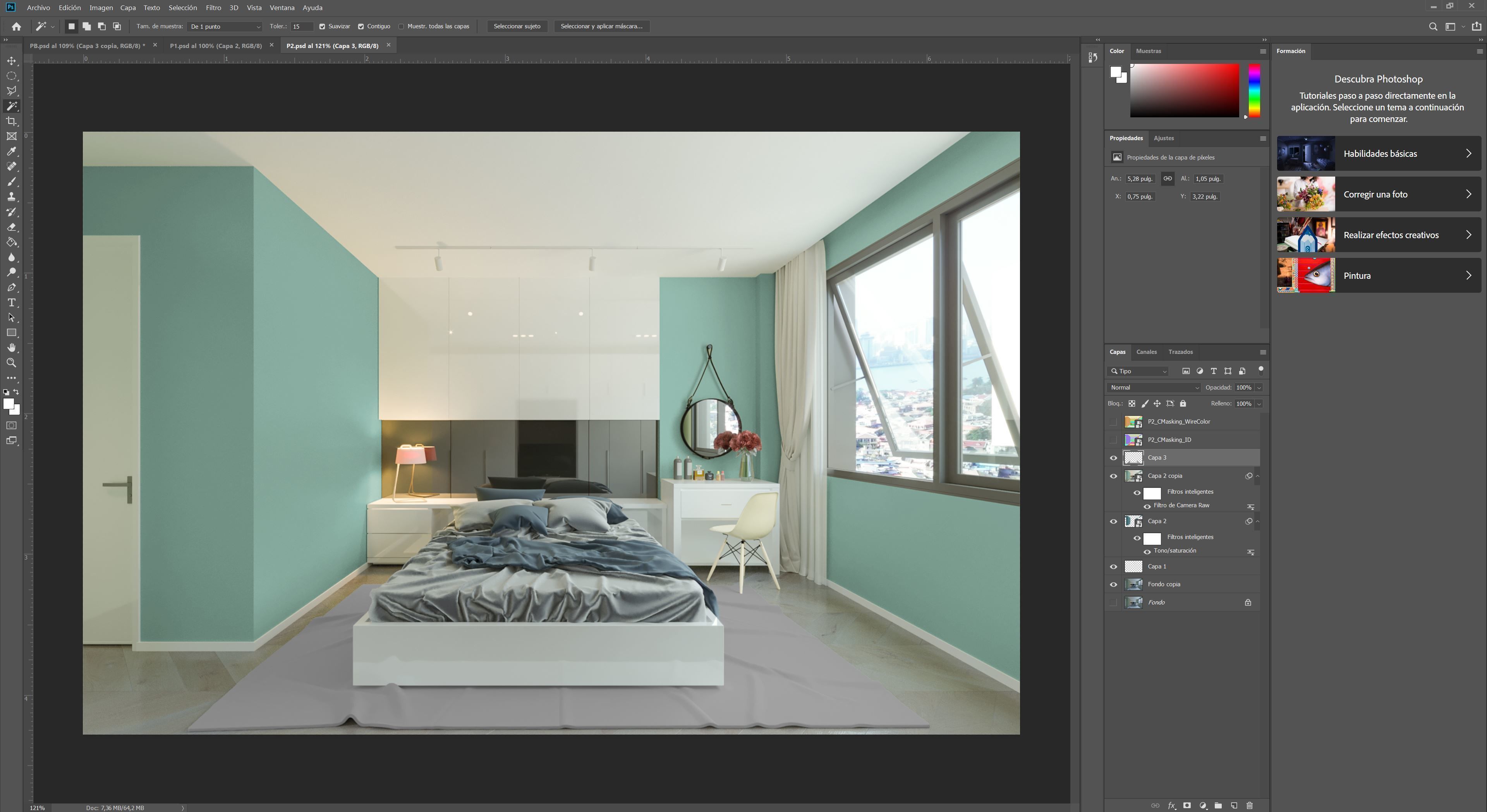Click the delete layer trash icon
This screenshot has height=812, width=1487.
click(x=1250, y=806)
